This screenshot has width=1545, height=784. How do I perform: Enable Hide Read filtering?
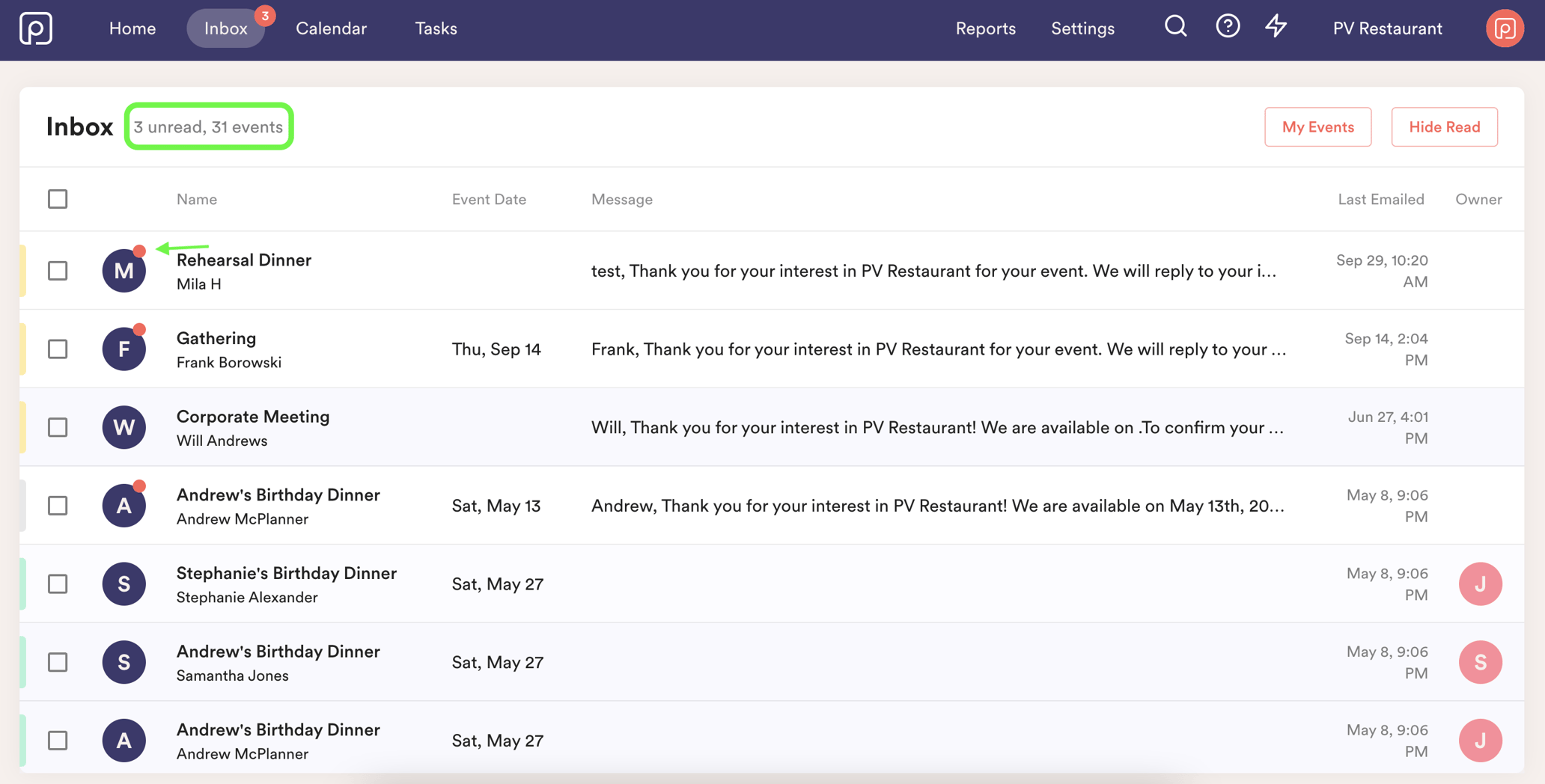(1444, 126)
